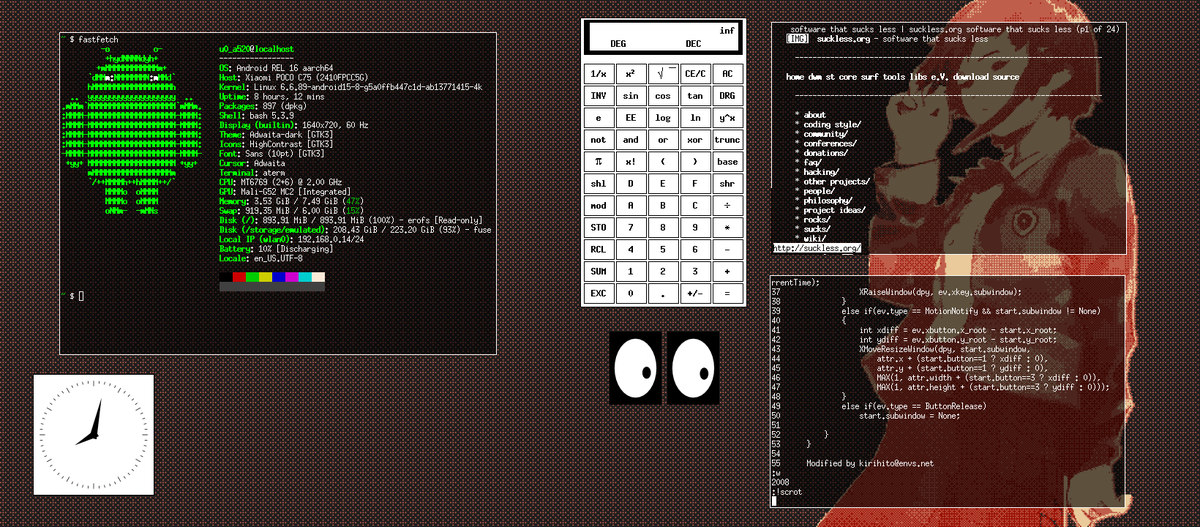Screen dimensions: 1200x527
Task: Click the http://suckless.org/ status URL
Action: [x=817, y=248]
